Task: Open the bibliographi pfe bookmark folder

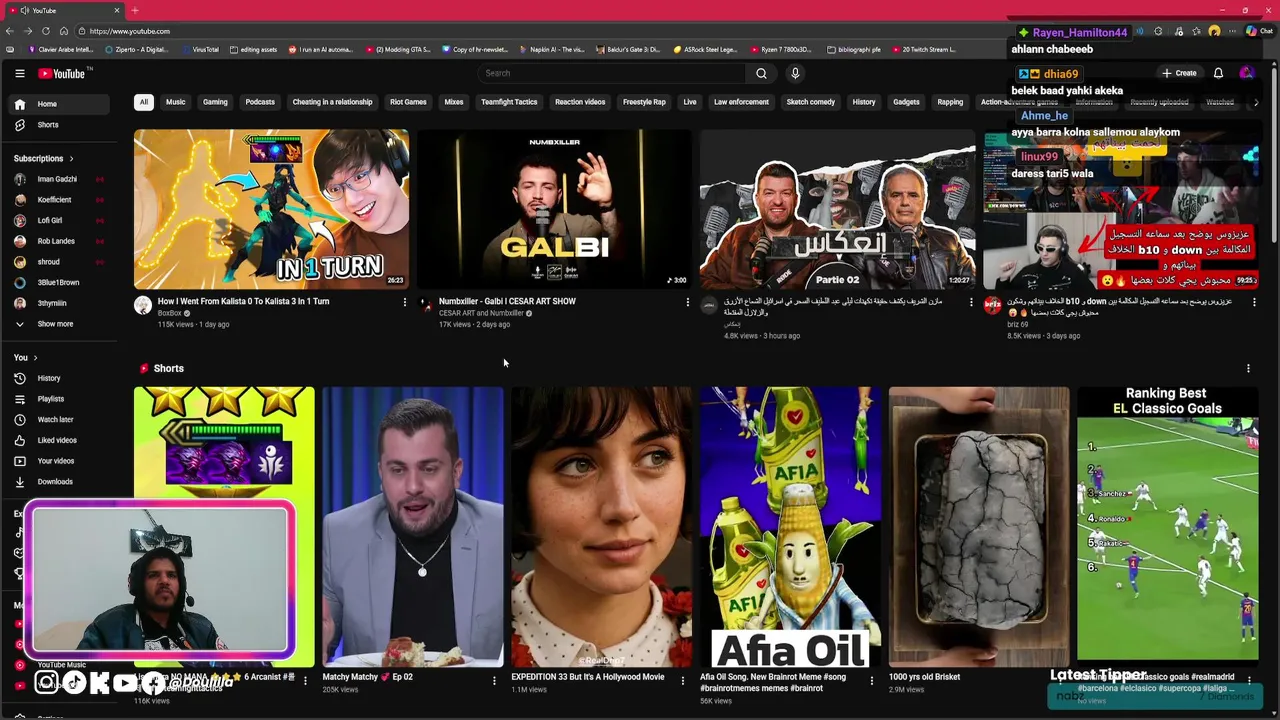Action: 853,49
